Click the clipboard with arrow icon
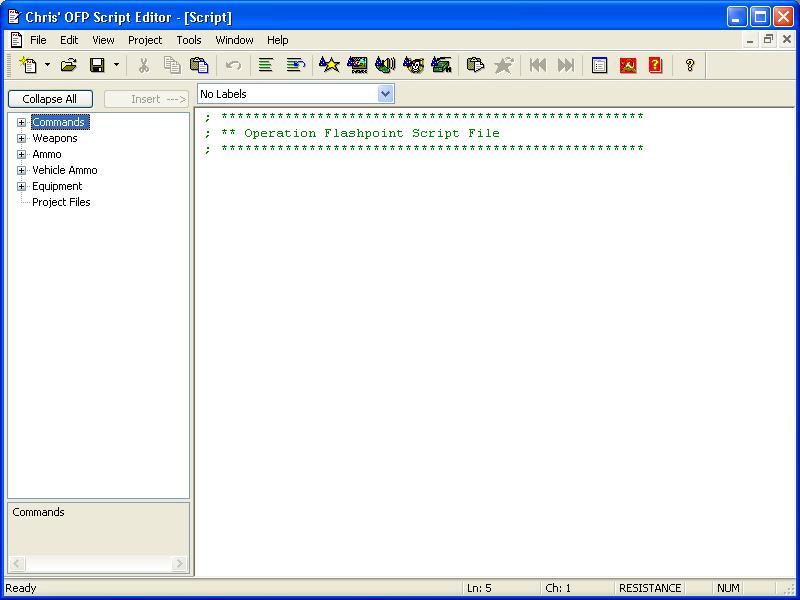 [x=476, y=65]
